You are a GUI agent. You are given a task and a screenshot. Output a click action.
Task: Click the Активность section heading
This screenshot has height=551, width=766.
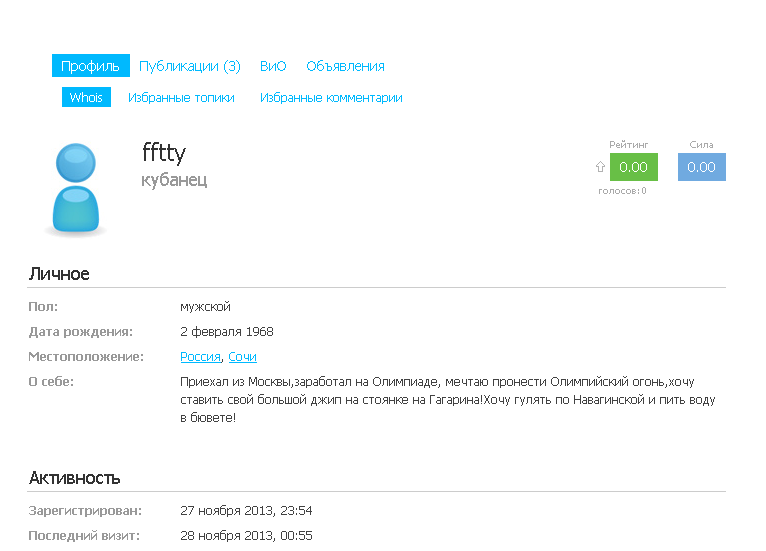(74, 478)
